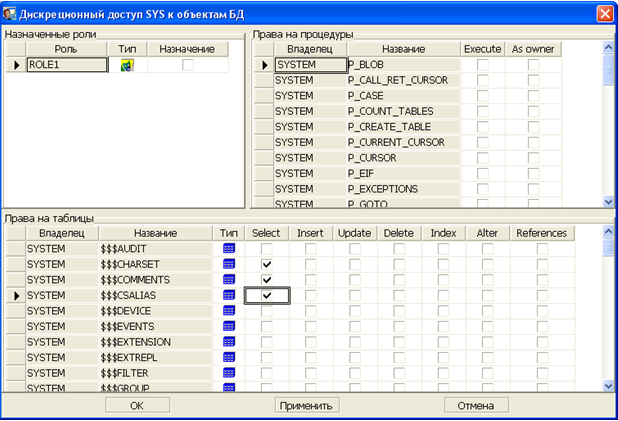Select the P_CURSOR procedure row
618x421 pixels.
point(400,158)
